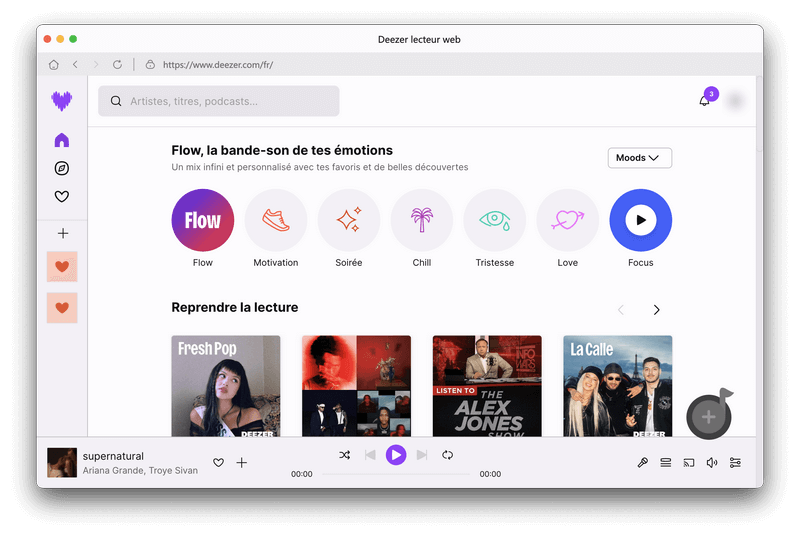The image size is (800, 536).
Task: Show next items in Reprendre la lecture
Action: (656, 310)
